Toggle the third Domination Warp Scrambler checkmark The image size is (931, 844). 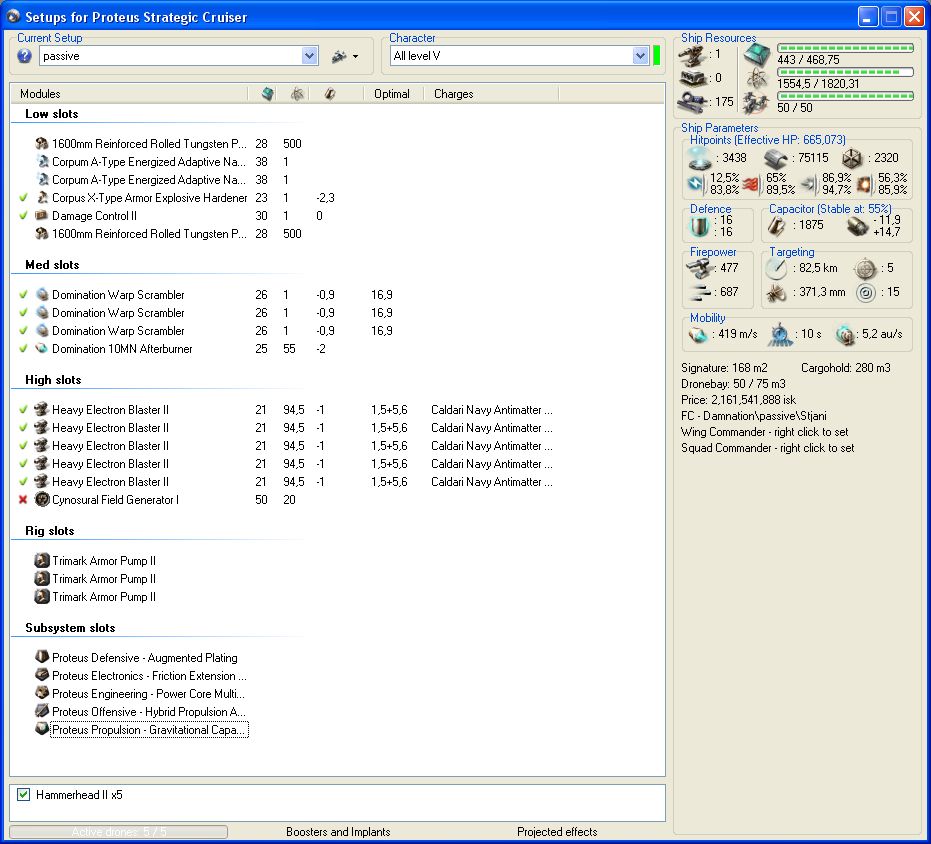tap(23, 331)
